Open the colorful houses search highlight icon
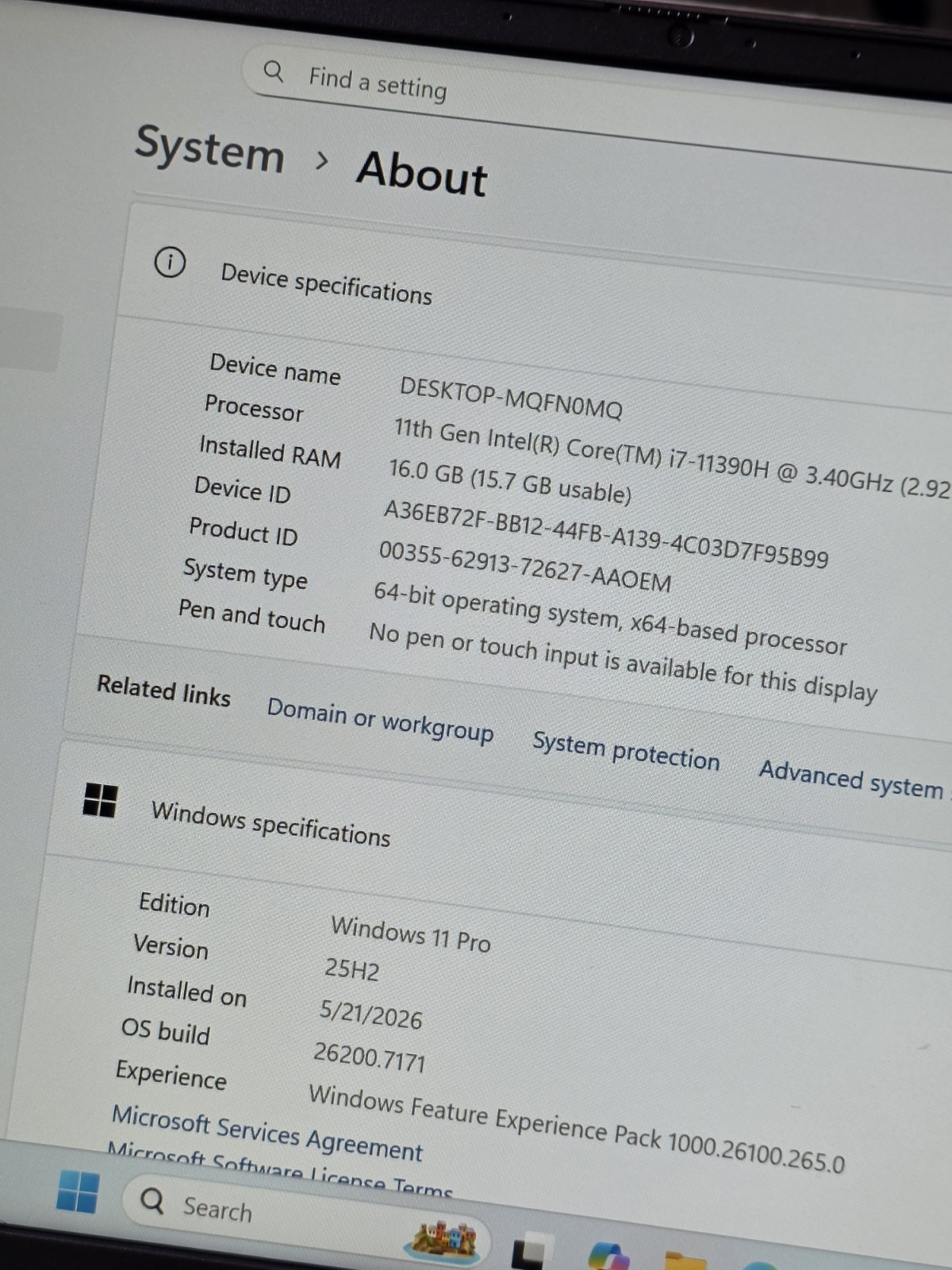Screen dimensions: 952x1270 (443, 1241)
